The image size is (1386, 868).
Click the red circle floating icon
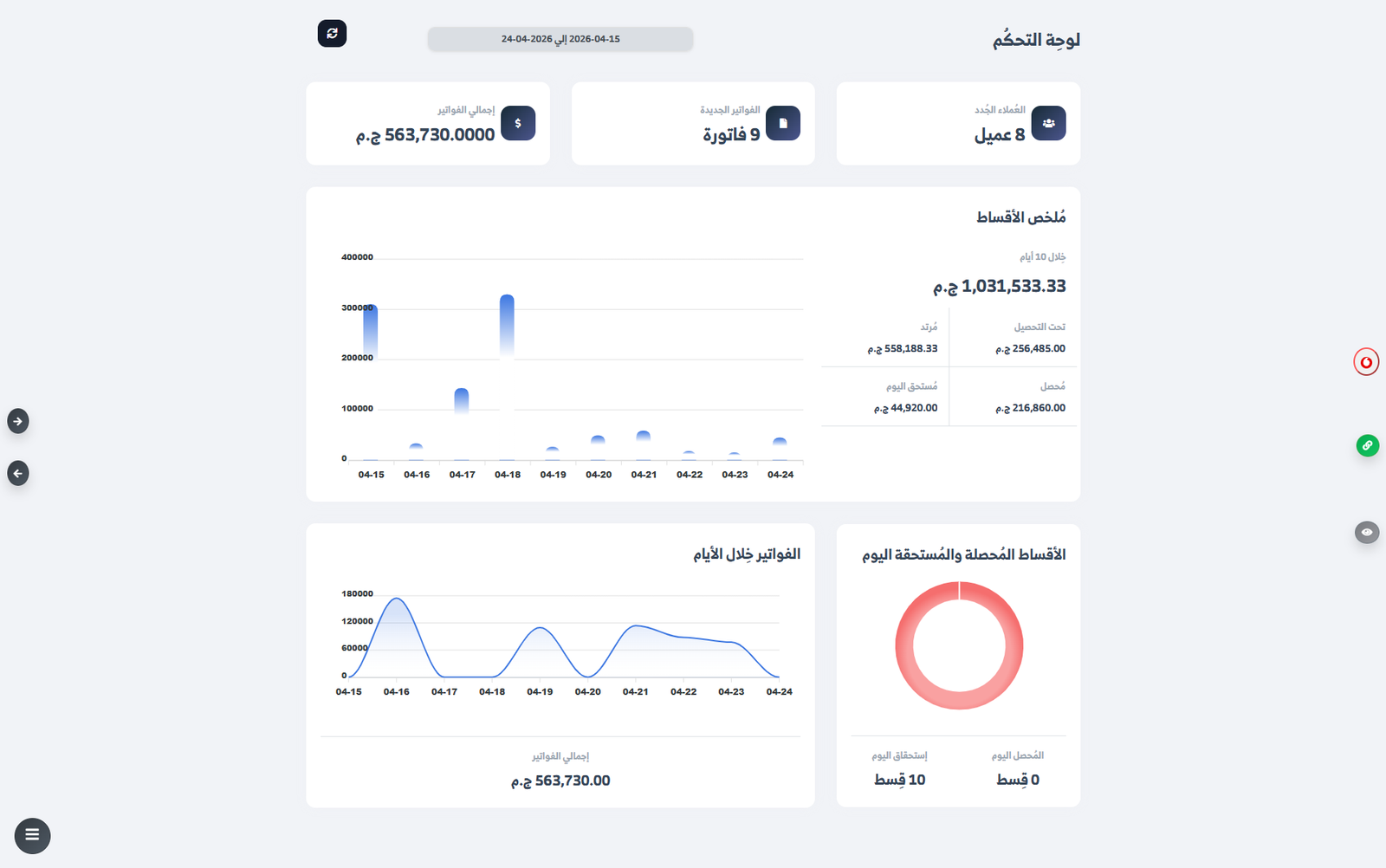pos(1366,362)
